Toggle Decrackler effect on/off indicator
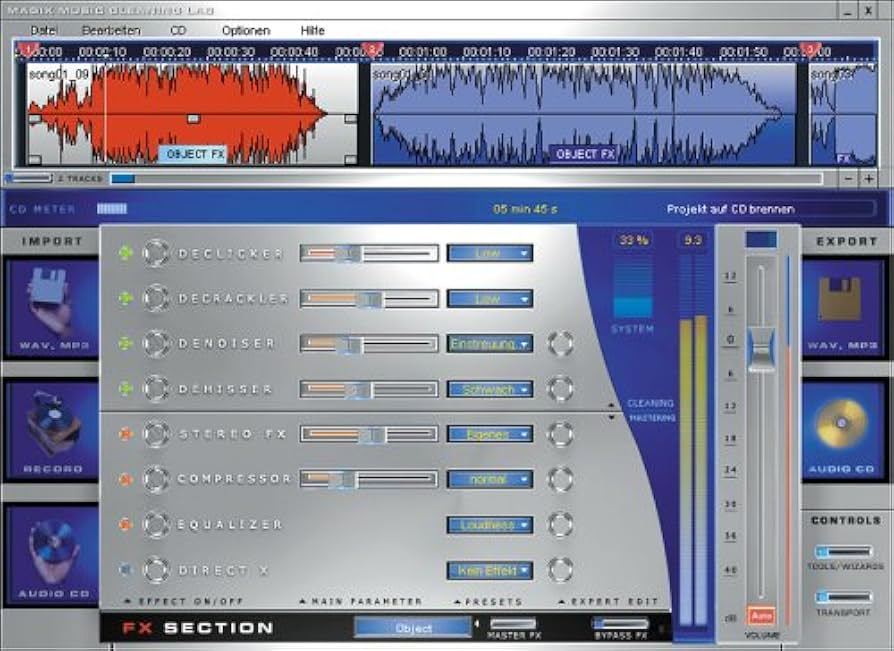This screenshot has height=651, width=894. (x=125, y=298)
